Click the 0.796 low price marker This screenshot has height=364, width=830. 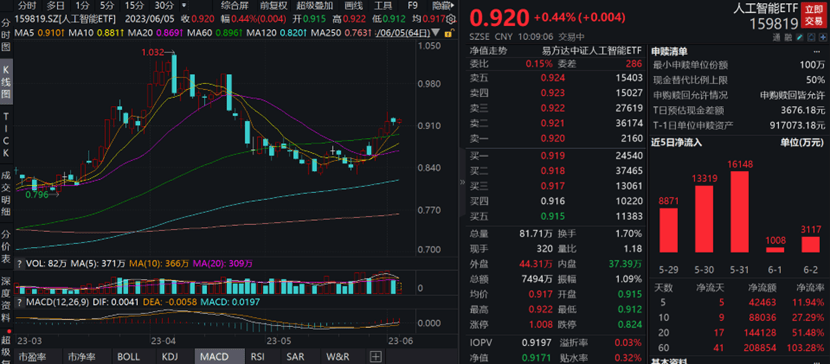(x=37, y=194)
